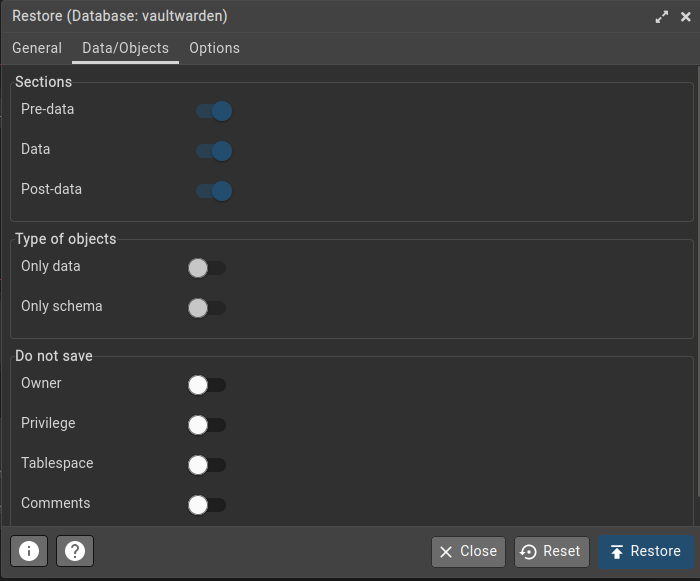Toggle the Comments switch on
700x581 pixels.
tap(207, 505)
